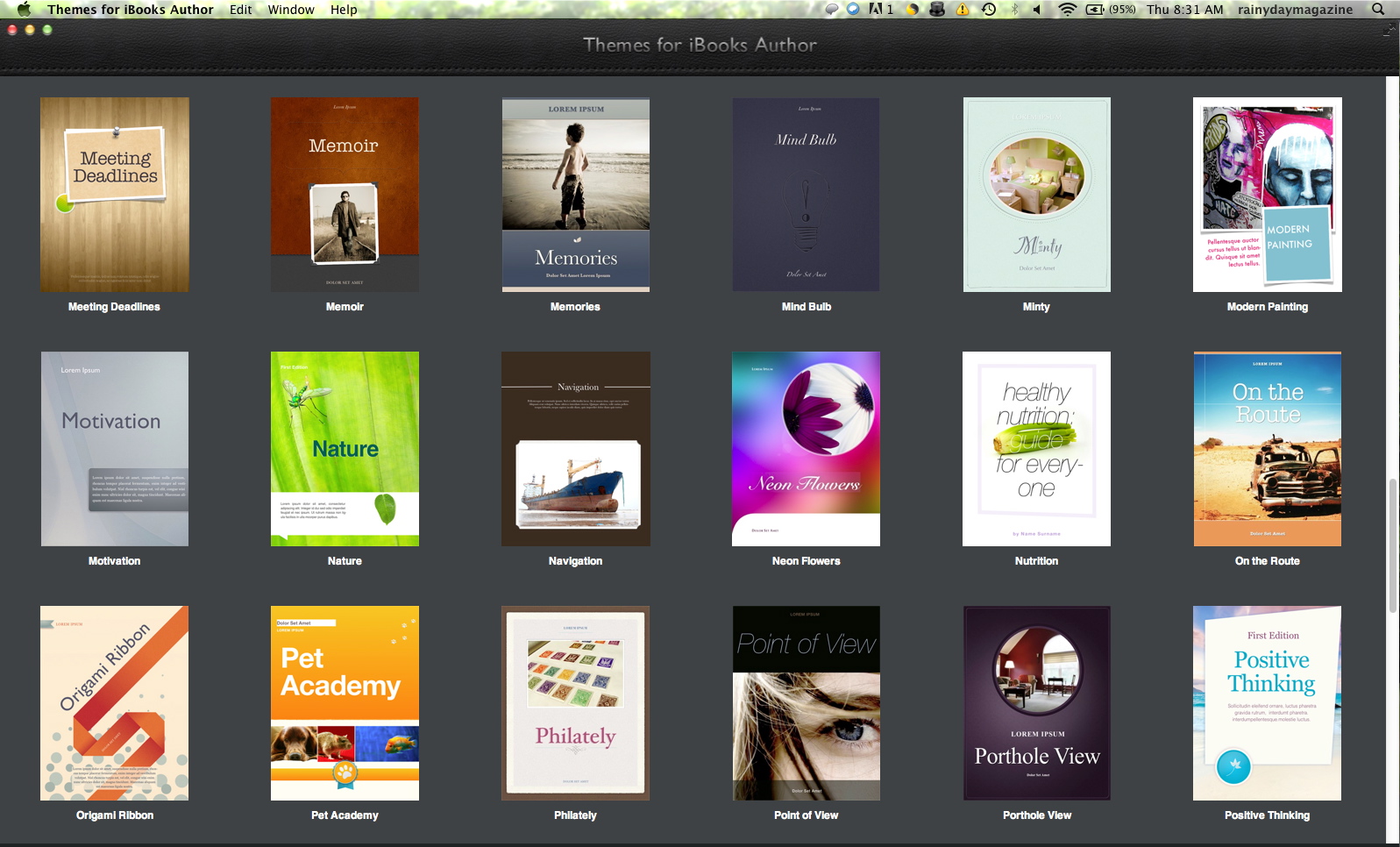Click the 'Motivation' caption label
This screenshot has height=847, width=1400.
[x=114, y=561]
